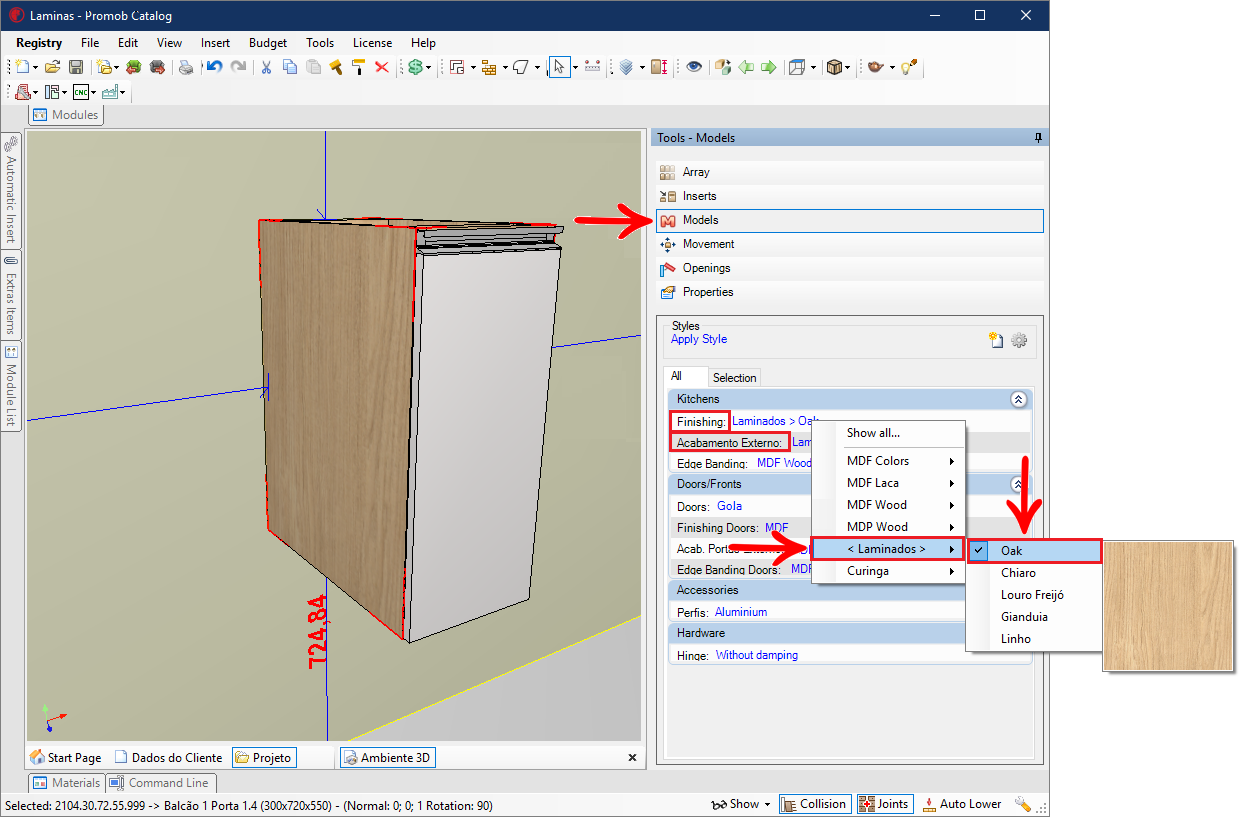1241x817 pixels.
Task: Change the Hinge value Without damping
Action: pyautogui.click(x=757, y=656)
